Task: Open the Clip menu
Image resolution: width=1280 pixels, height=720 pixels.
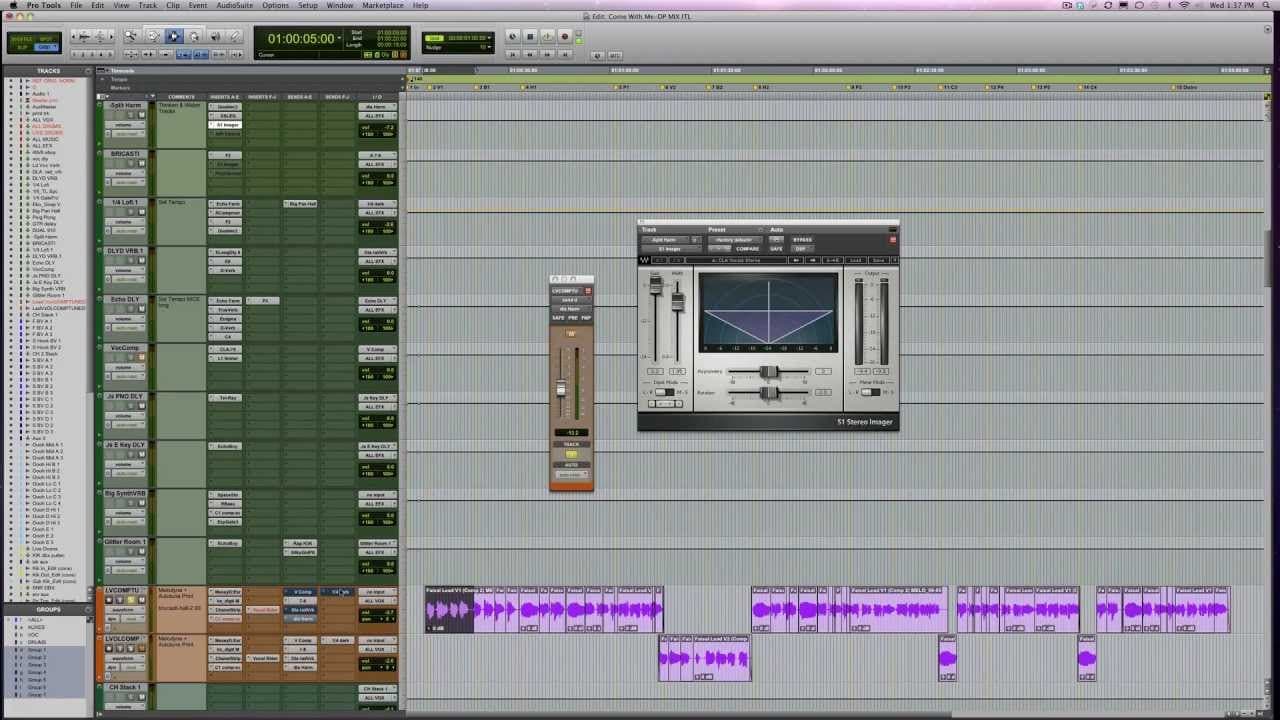Action: (x=173, y=5)
